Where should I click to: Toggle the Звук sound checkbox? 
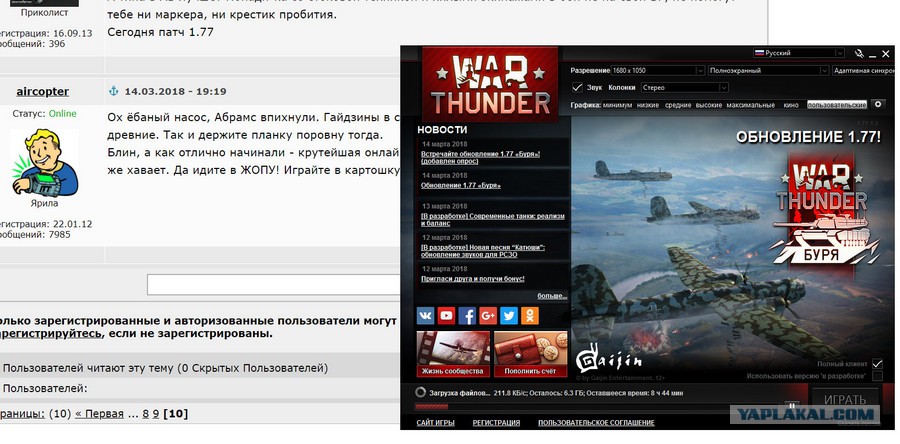pyautogui.click(x=577, y=88)
